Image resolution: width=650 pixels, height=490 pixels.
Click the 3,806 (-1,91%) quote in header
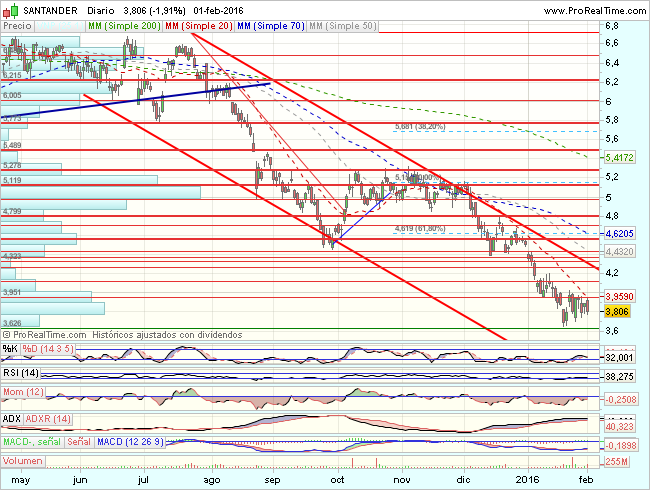tap(154, 11)
